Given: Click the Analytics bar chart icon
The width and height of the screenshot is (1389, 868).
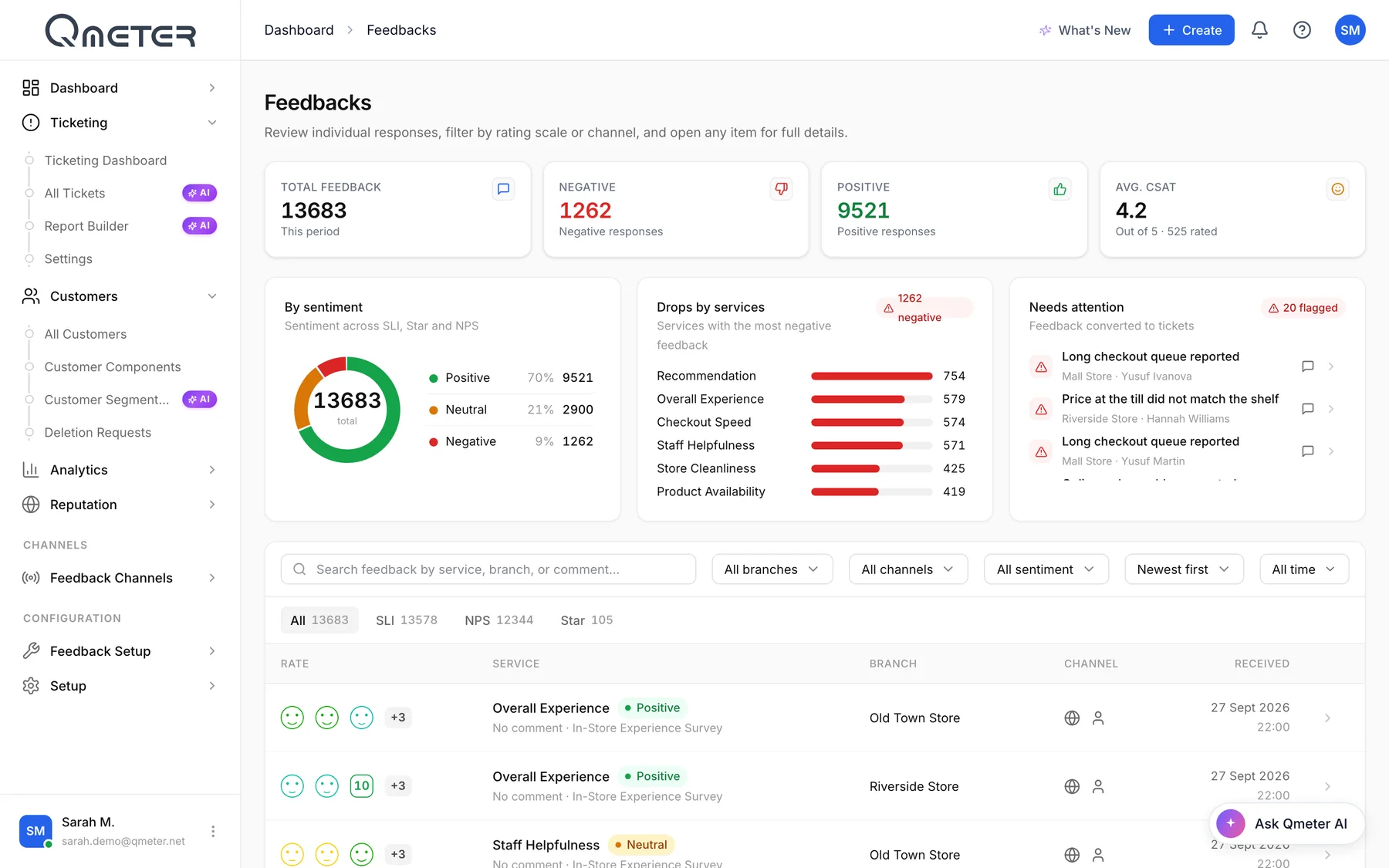Looking at the screenshot, I should click(x=31, y=470).
